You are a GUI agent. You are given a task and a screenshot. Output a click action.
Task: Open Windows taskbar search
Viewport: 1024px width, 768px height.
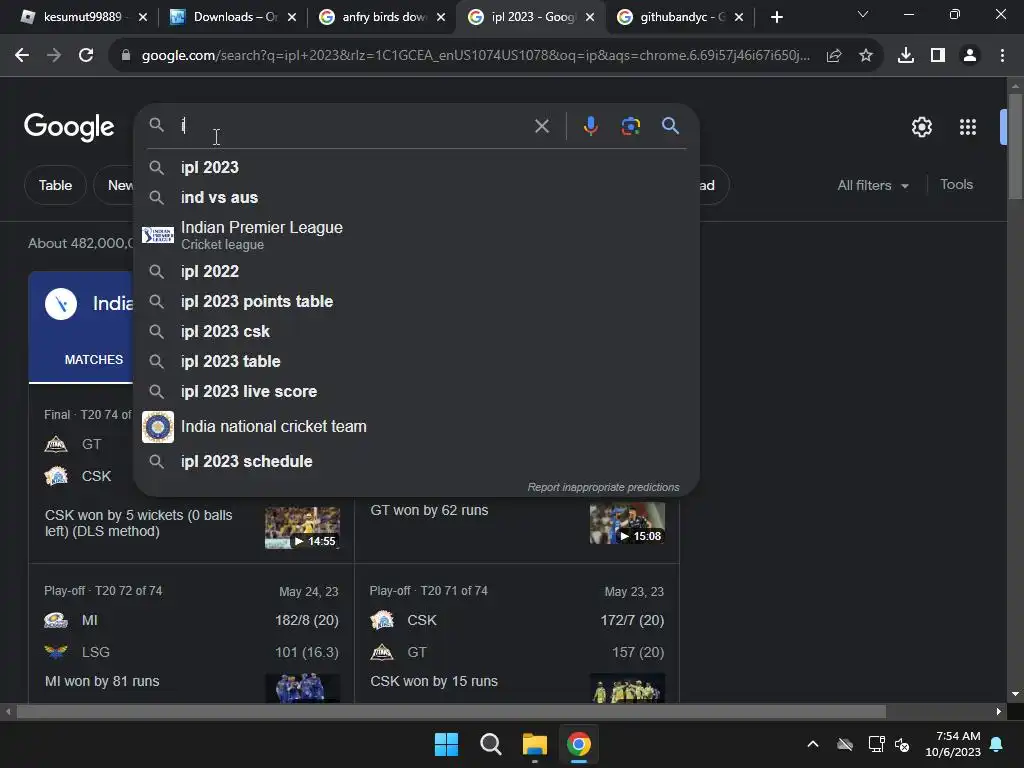[490, 744]
